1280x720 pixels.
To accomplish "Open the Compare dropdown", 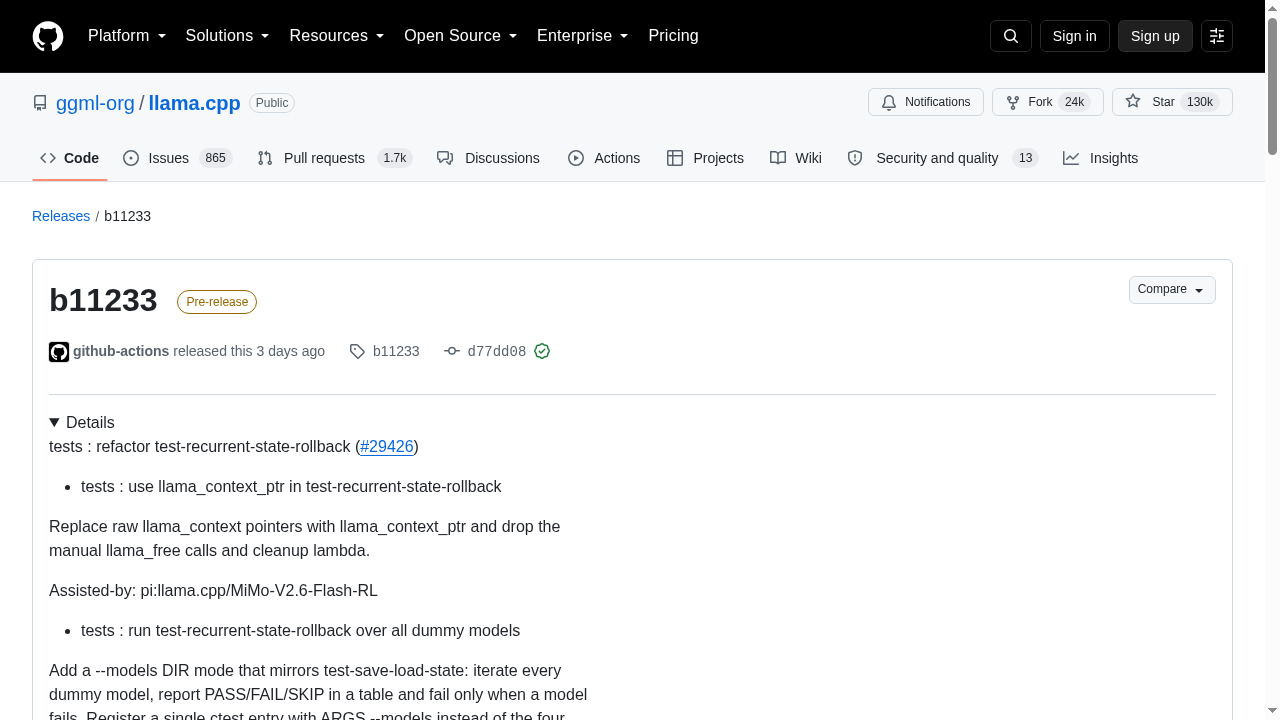I will (1172, 290).
